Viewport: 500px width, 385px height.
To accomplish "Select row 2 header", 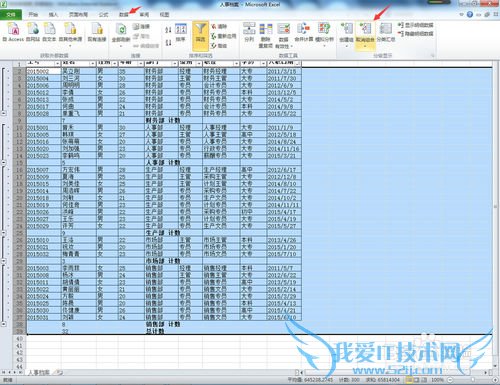I will (x=19, y=71).
